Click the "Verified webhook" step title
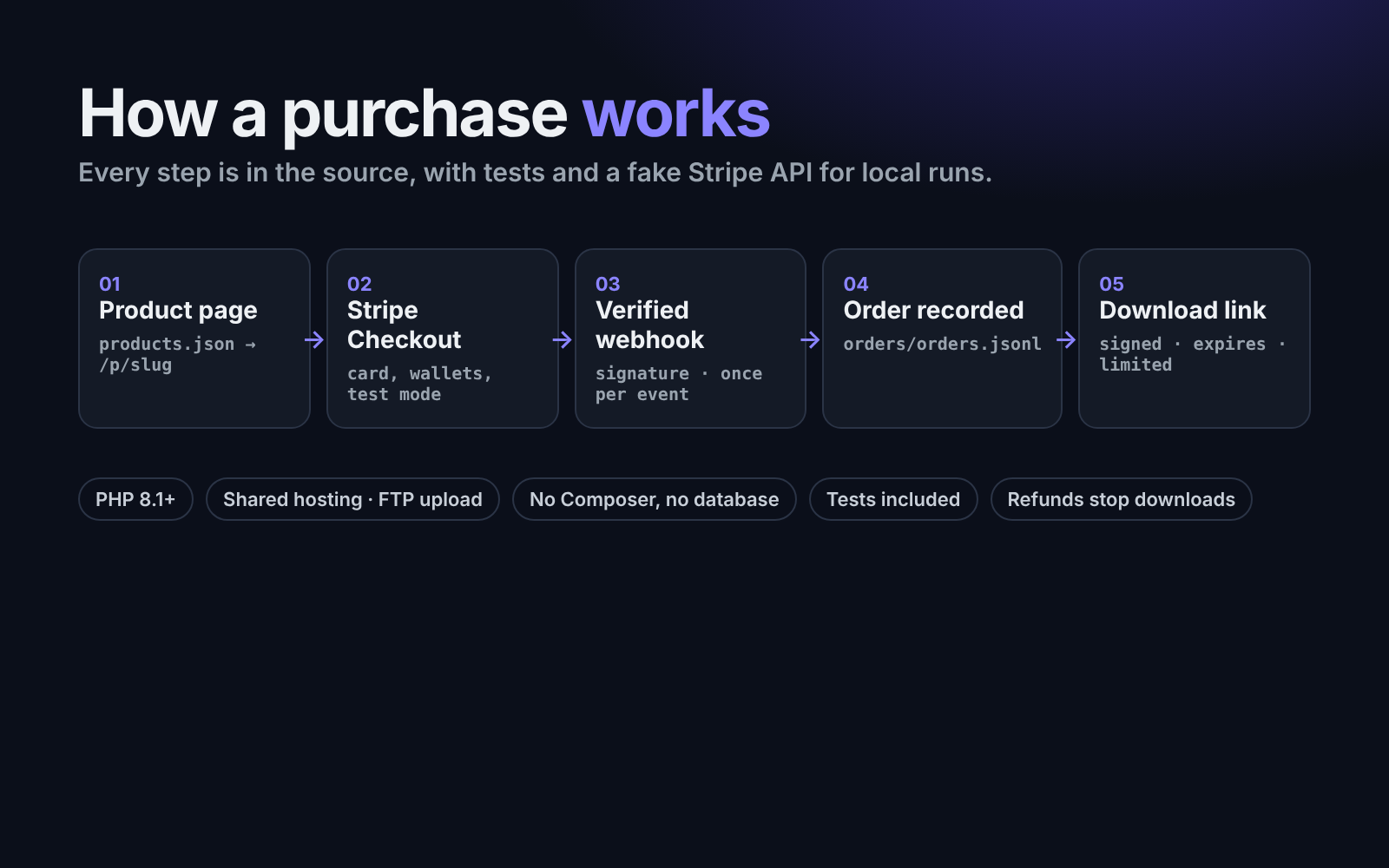The width and height of the screenshot is (1389, 868). click(x=650, y=325)
